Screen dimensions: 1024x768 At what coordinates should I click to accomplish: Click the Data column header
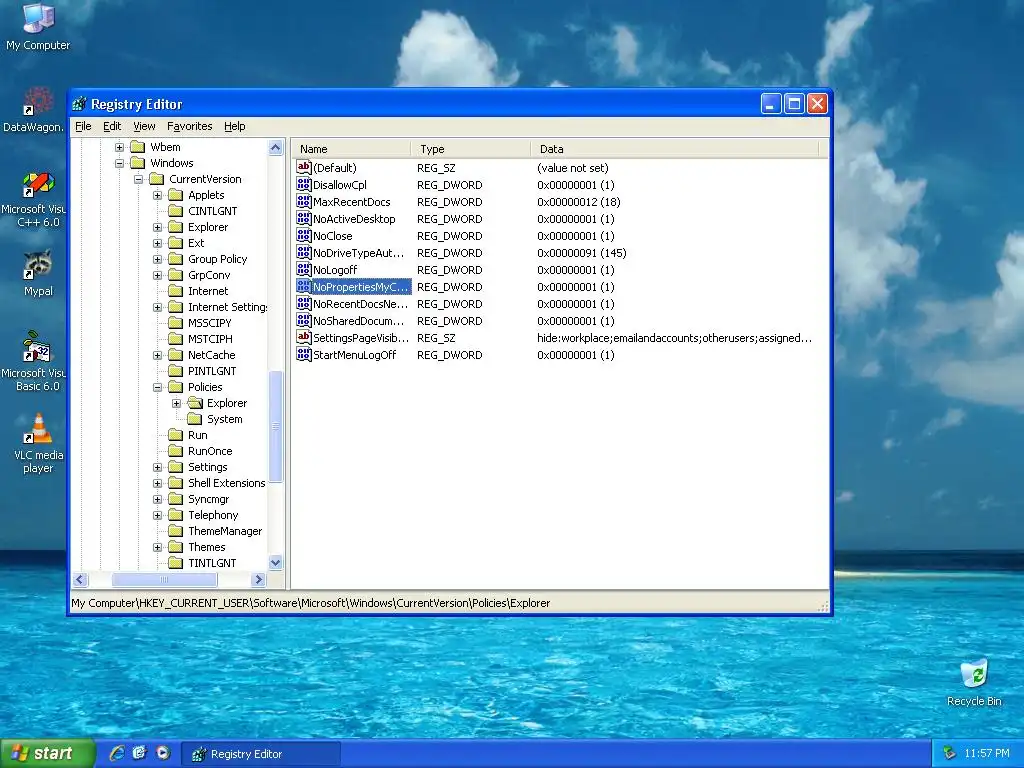(x=675, y=149)
